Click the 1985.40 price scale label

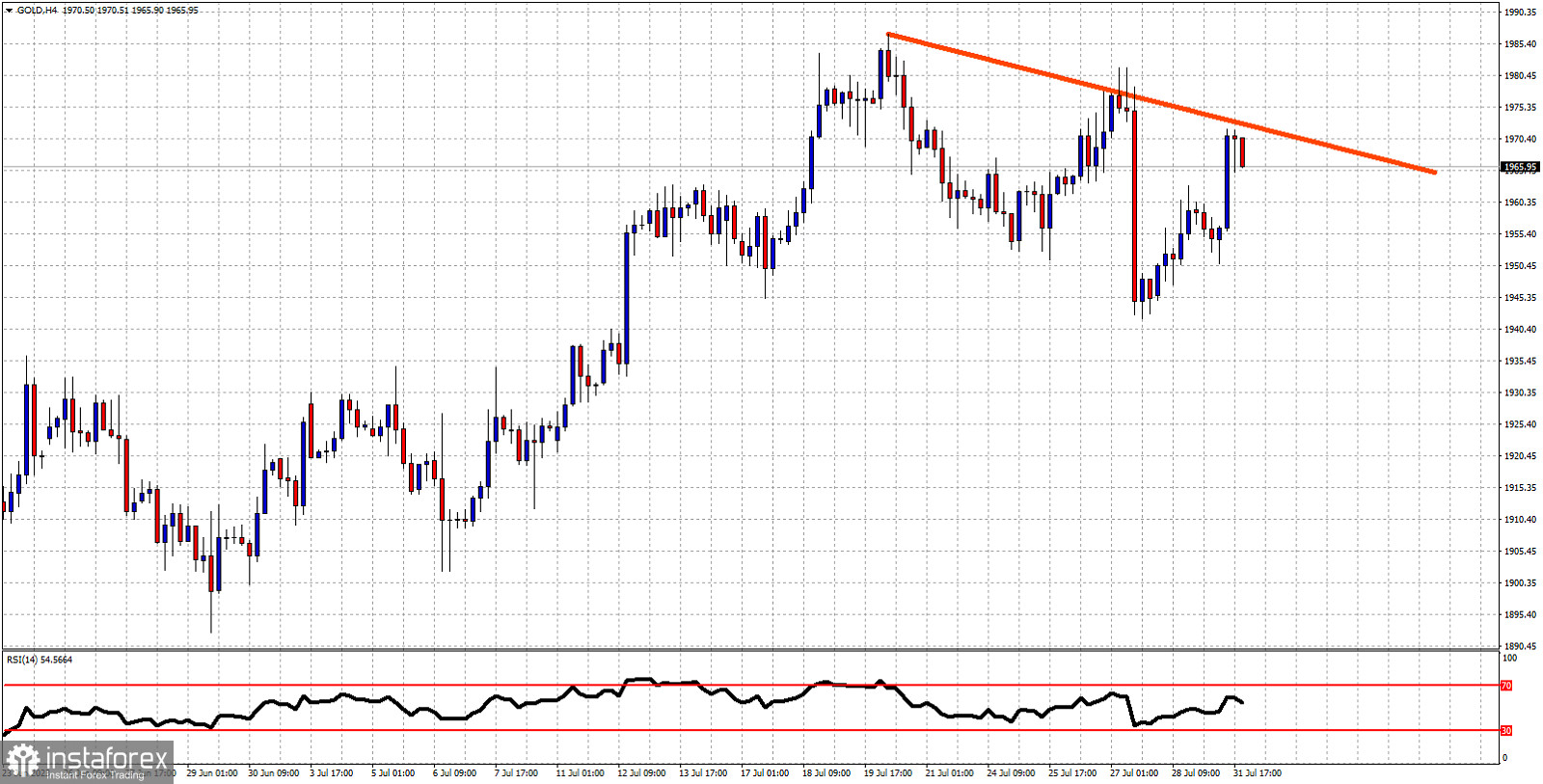[x=1521, y=44]
